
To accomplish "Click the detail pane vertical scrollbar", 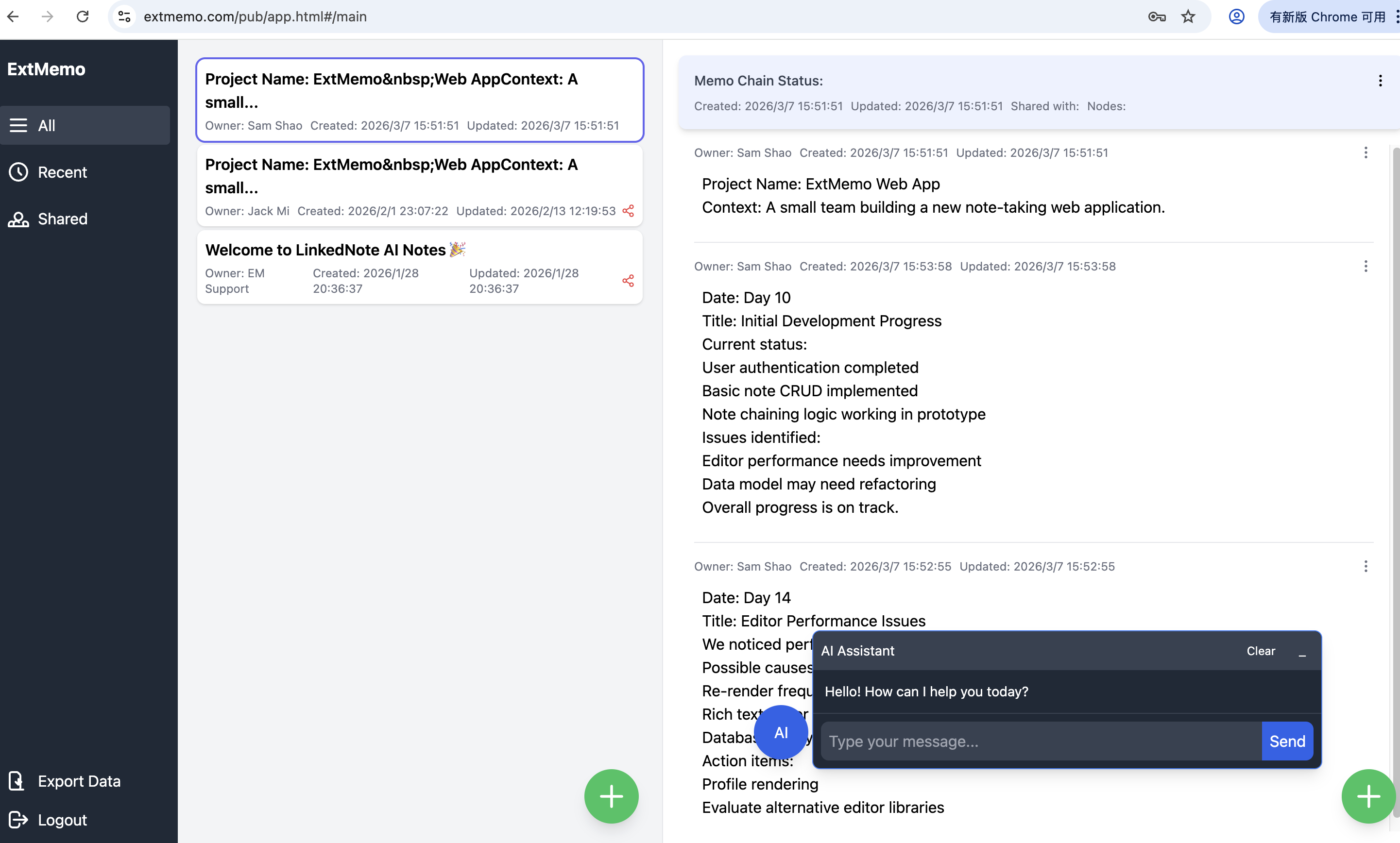I will 1396,483.
